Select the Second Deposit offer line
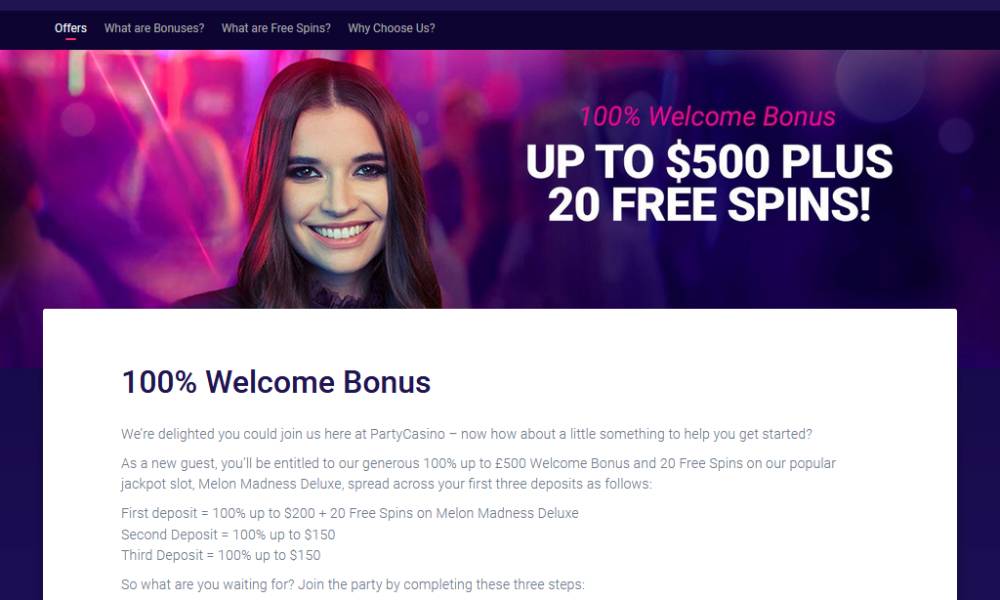1000x600 pixels. click(228, 534)
